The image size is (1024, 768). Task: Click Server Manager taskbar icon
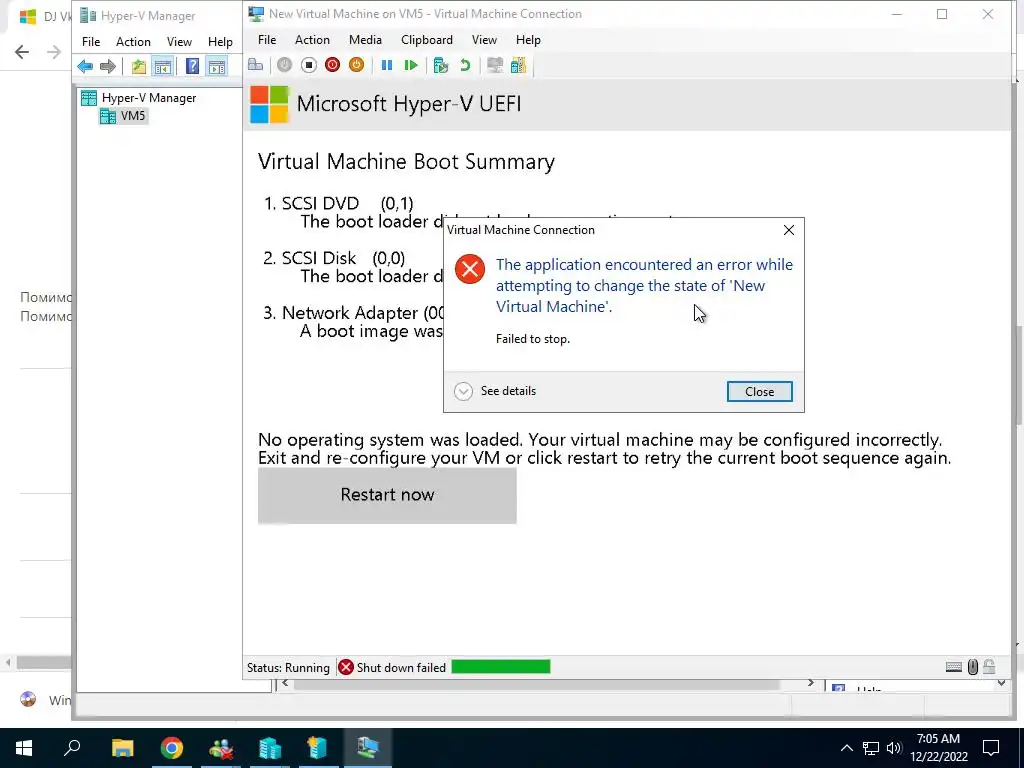pos(318,748)
